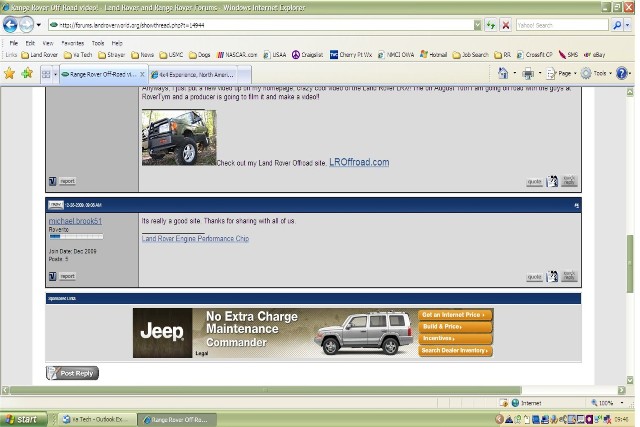Viewport: 640px width, 427px height.
Task: Open the recent pages dropdown beside Forward
Action: pyautogui.click(x=39, y=25)
